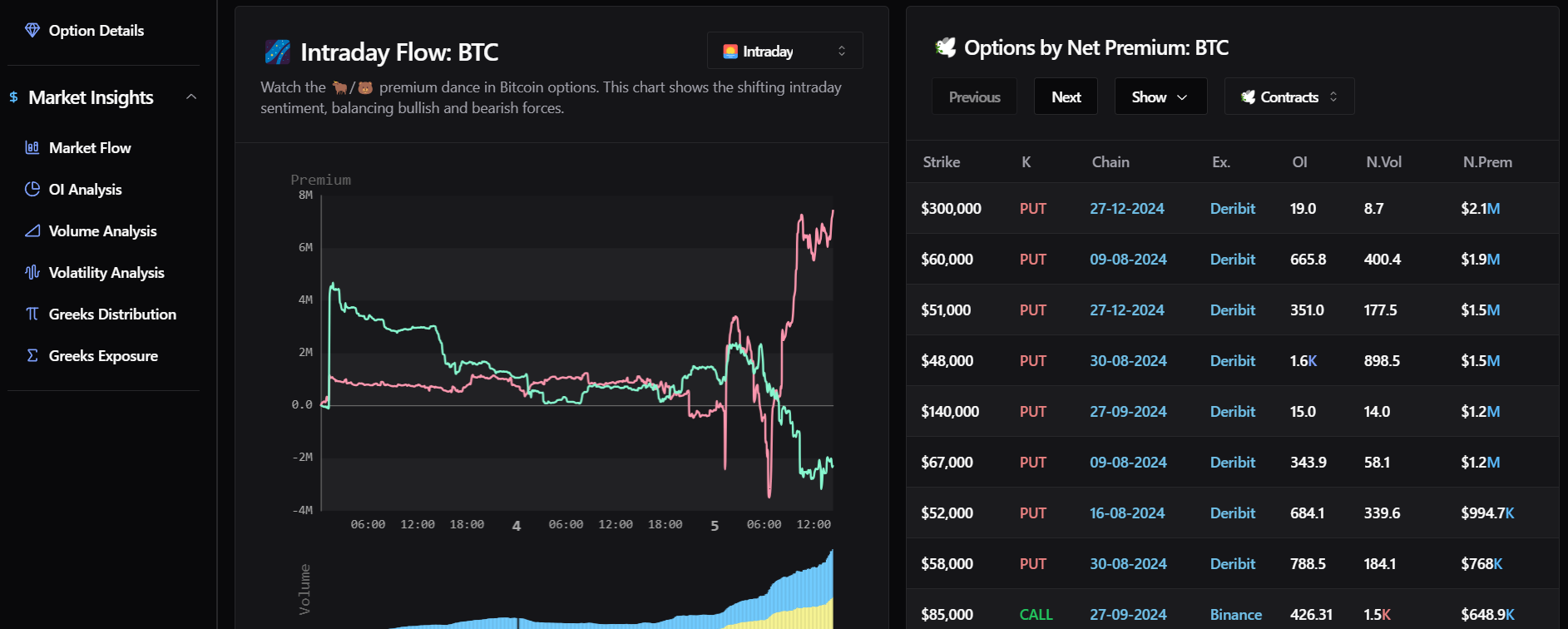Screen dimensions: 1568x629
Task: Click the Binance exchange link
Action: coord(1235,614)
